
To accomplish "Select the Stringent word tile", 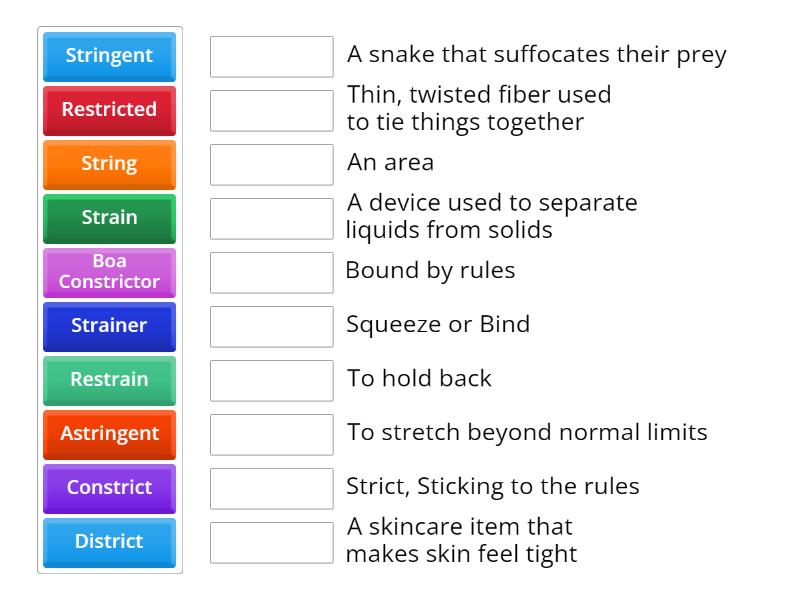I will pos(109,57).
